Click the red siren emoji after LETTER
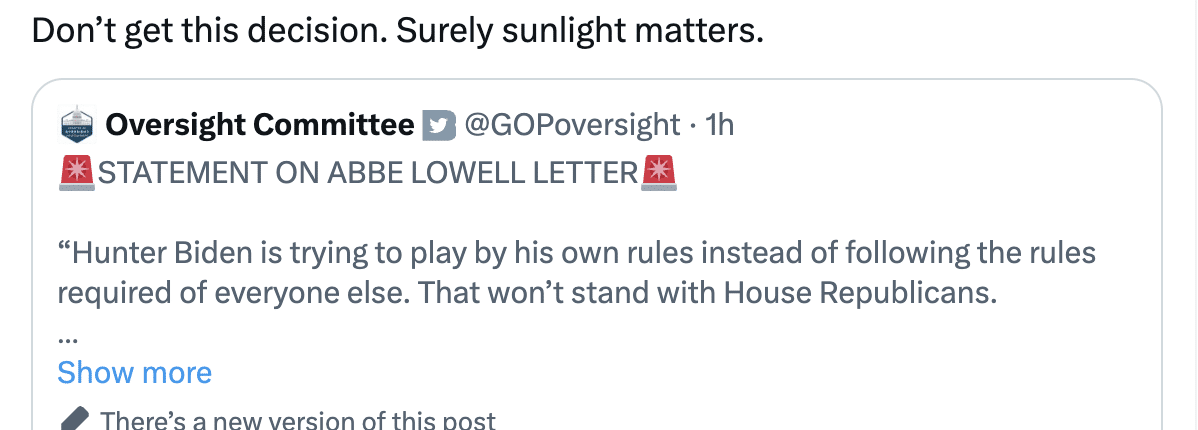The height and width of the screenshot is (430, 1198). coord(658,173)
